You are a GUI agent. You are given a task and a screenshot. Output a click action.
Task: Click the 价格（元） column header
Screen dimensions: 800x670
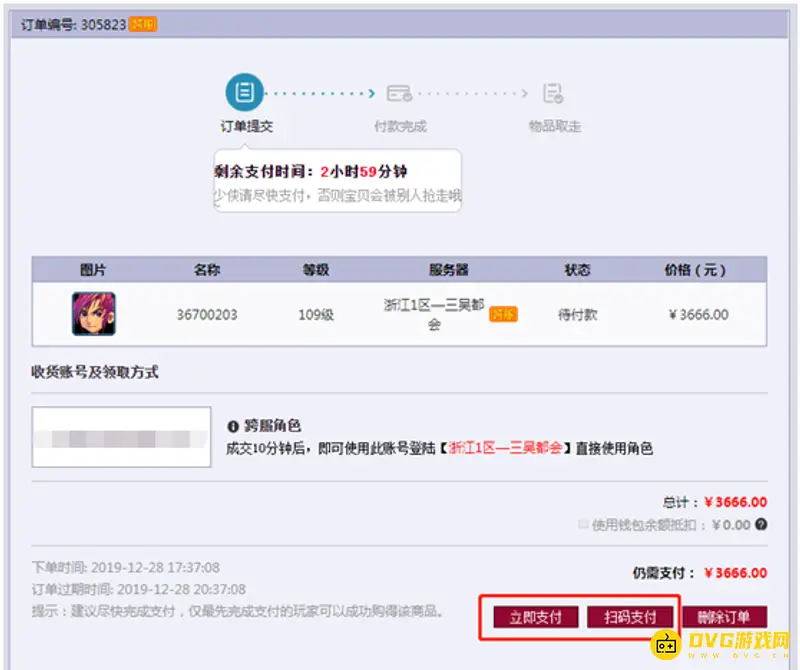(x=695, y=270)
